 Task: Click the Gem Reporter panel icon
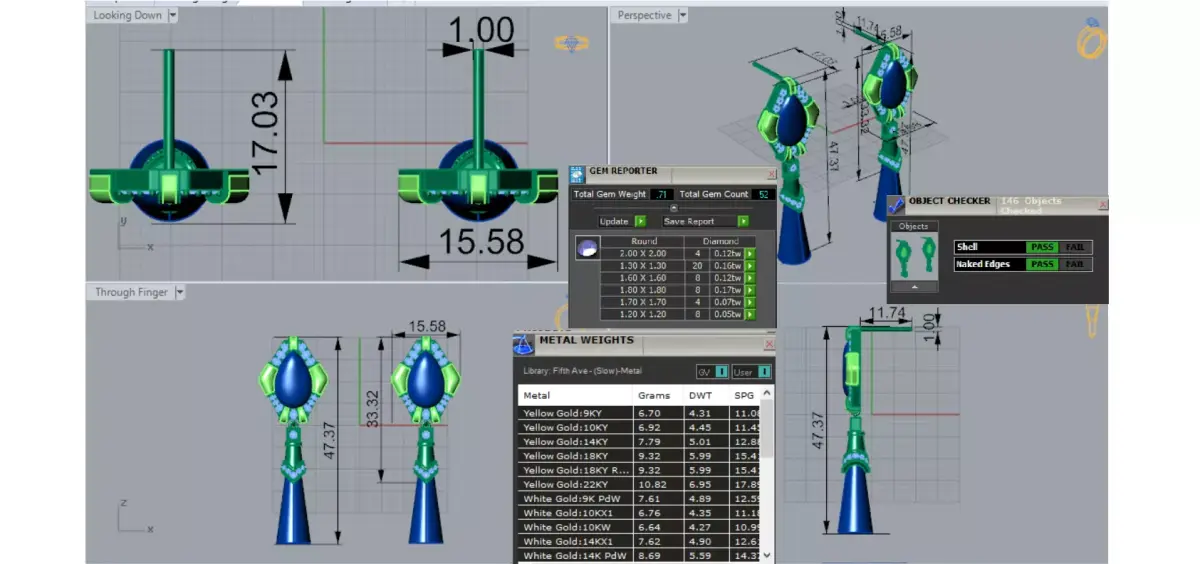click(x=577, y=173)
